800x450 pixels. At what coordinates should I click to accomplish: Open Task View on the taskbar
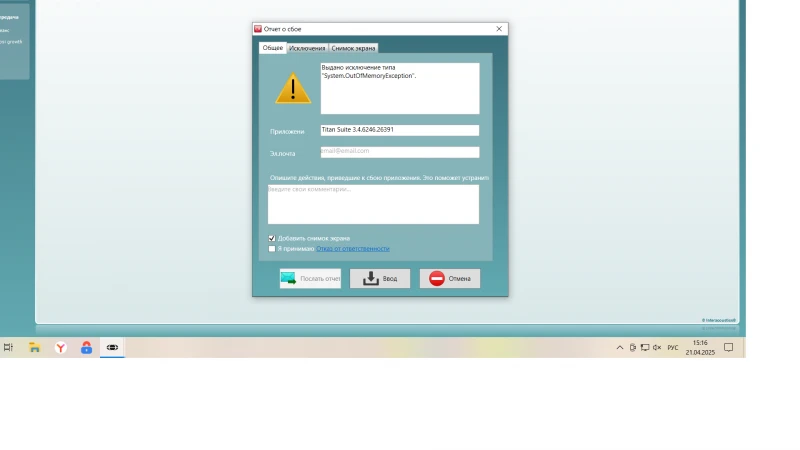(8, 347)
